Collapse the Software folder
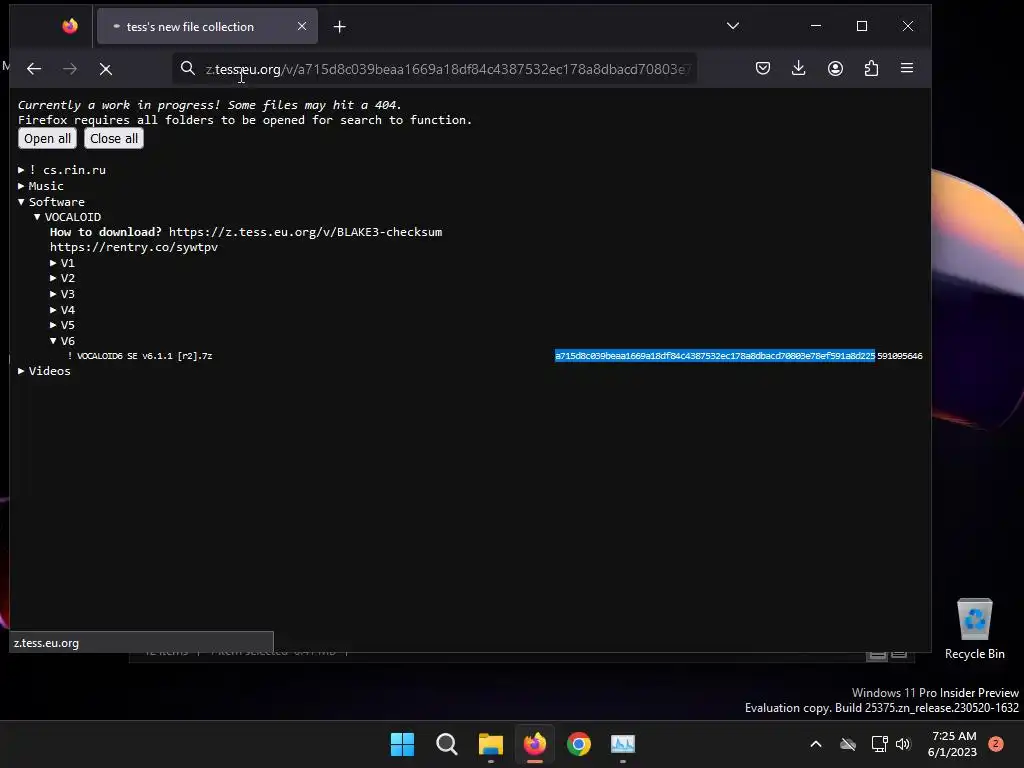The height and width of the screenshot is (768, 1024). 52,202
